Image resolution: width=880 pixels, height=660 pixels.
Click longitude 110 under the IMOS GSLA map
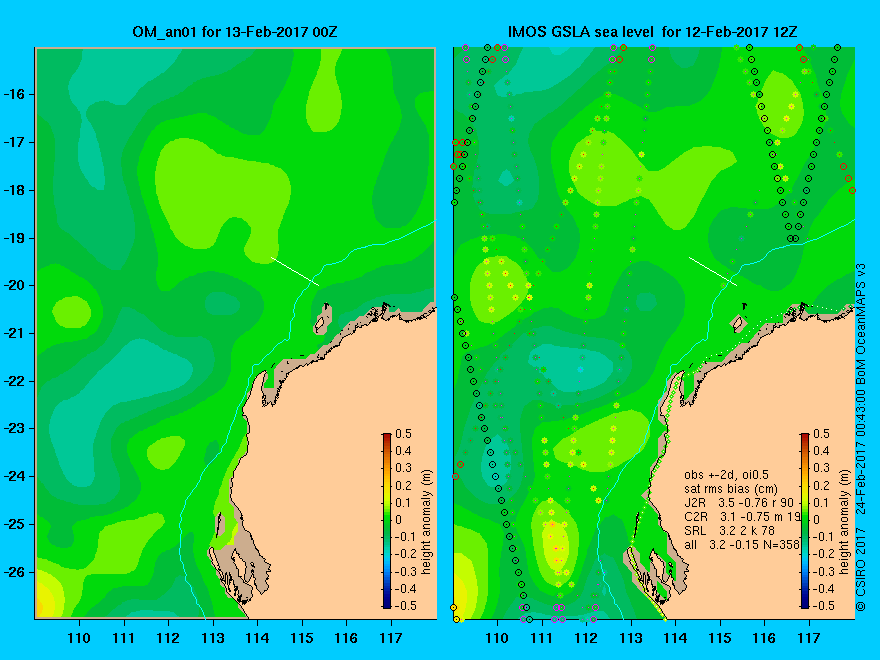tap(497, 638)
